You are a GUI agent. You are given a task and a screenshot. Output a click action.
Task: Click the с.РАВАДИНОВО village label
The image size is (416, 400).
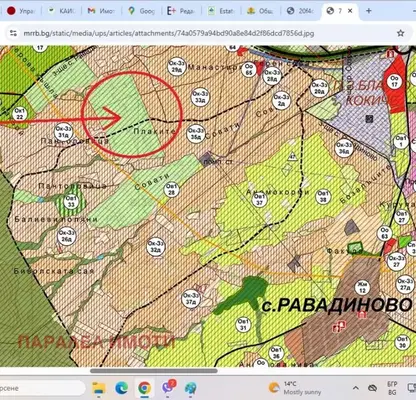[x=337, y=305]
